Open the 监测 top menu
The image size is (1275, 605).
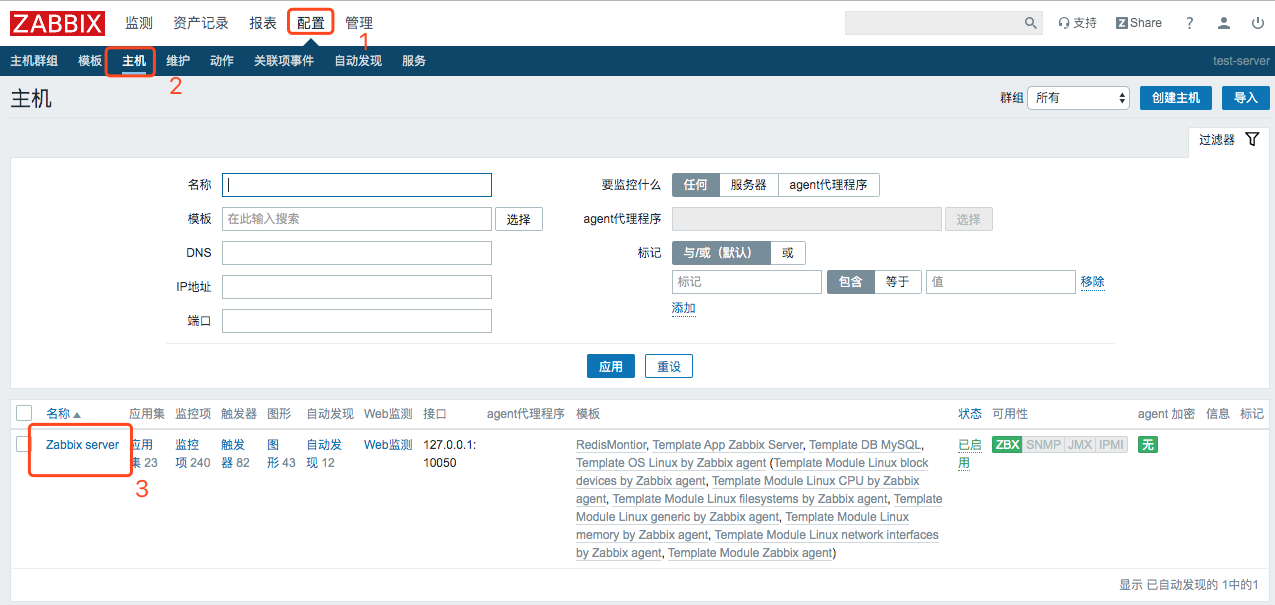point(139,23)
